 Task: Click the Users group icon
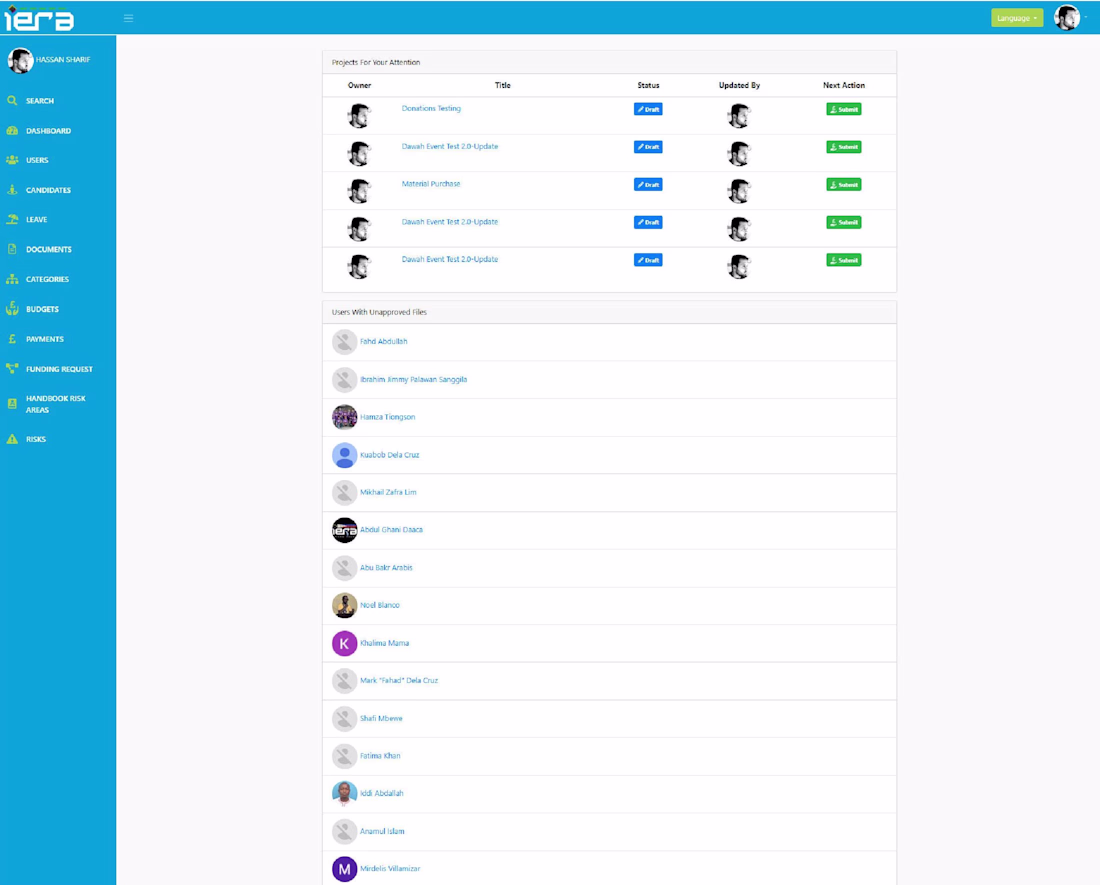[12, 160]
